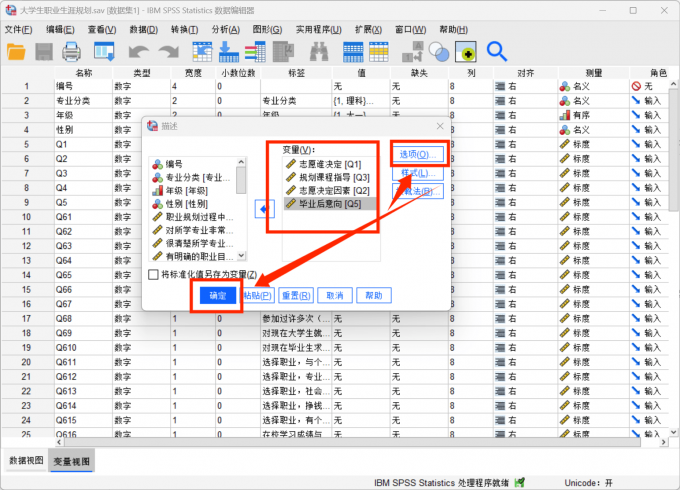The image size is (680, 490).
Task: Click the Weight cases circles icon
Action: point(438,52)
